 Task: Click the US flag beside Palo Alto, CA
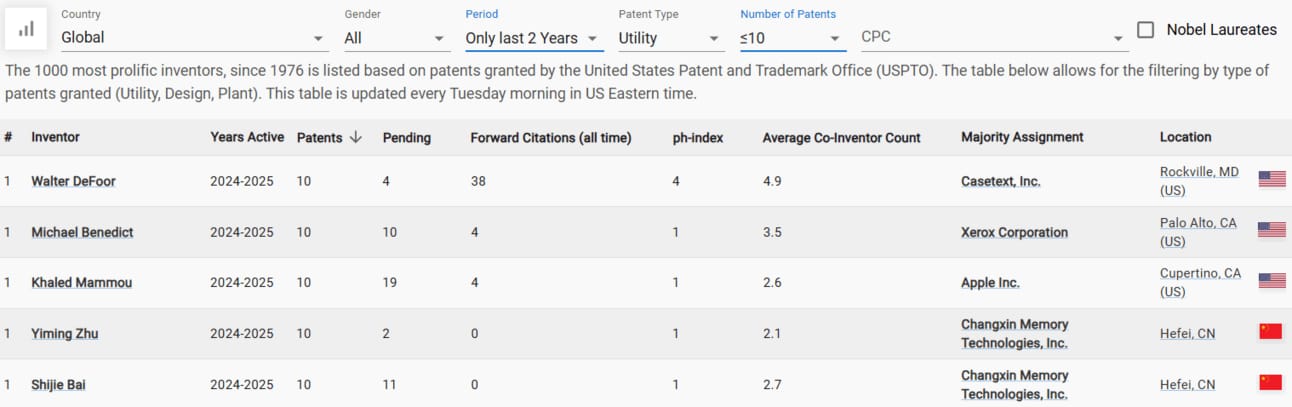click(1271, 230)
